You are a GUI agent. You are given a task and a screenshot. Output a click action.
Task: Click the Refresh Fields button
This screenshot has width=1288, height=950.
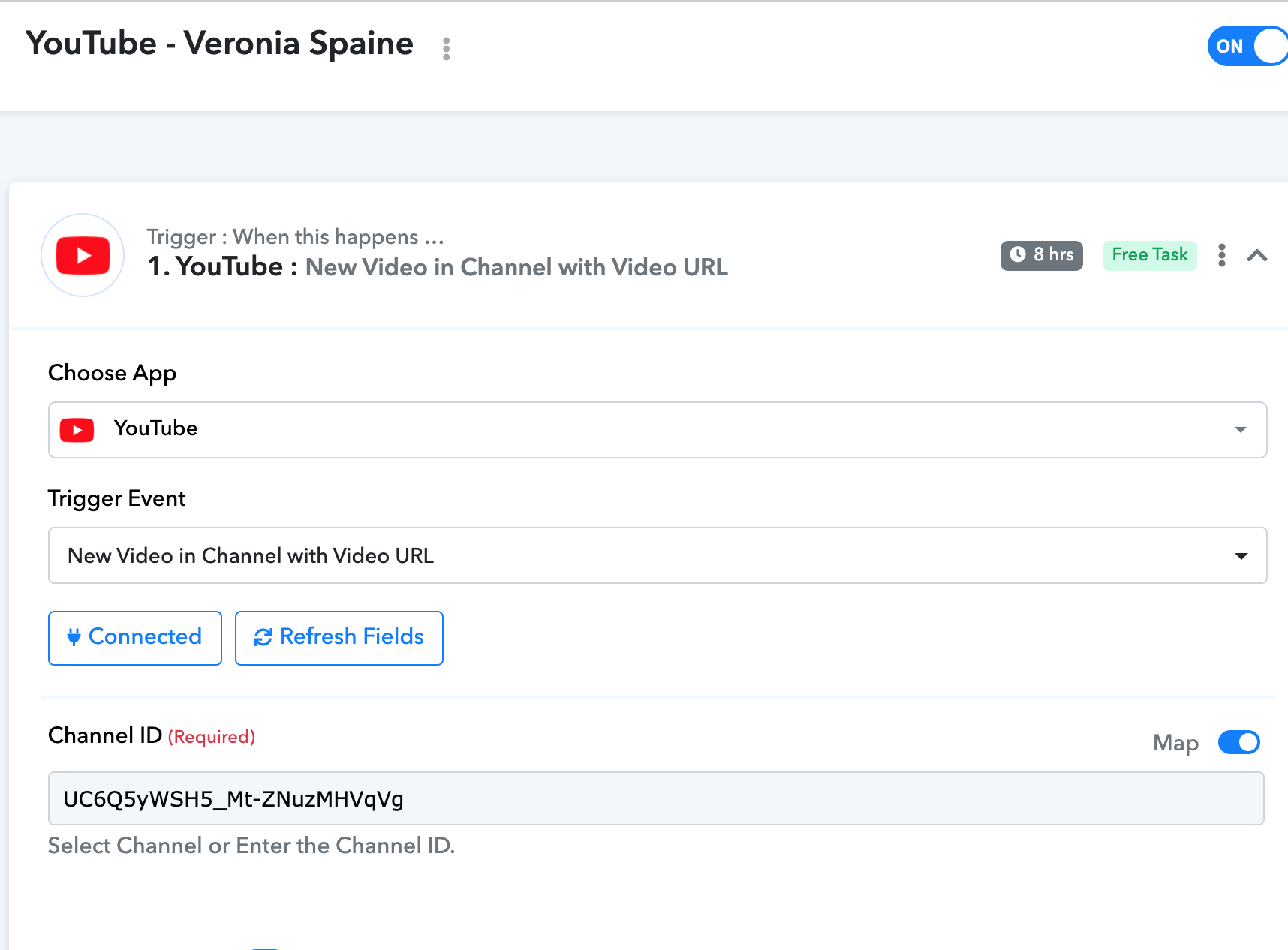coord(339,638)
